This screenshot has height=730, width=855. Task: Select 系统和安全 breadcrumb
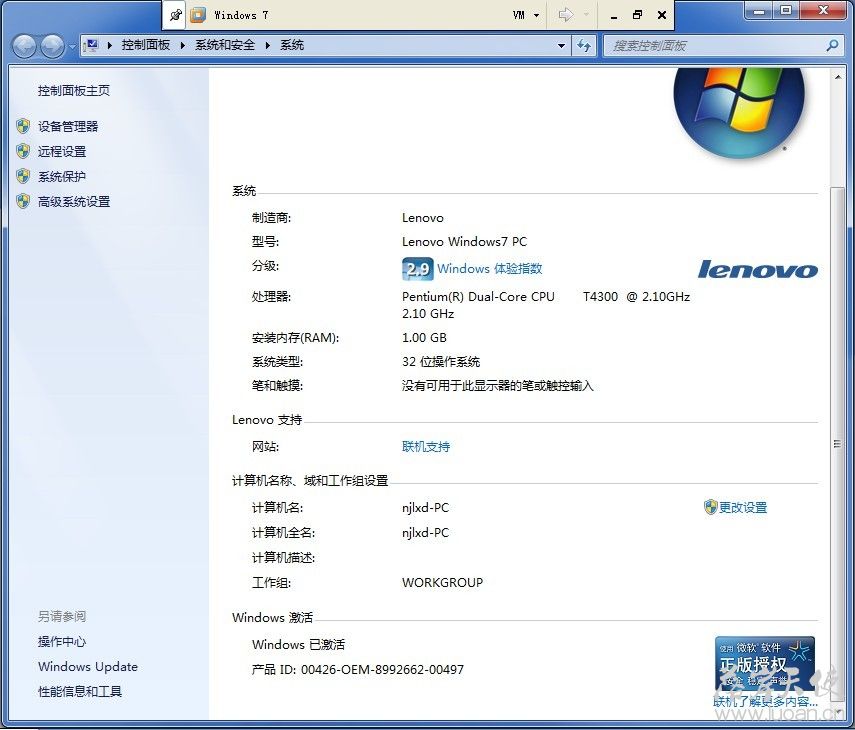point(225,45)
